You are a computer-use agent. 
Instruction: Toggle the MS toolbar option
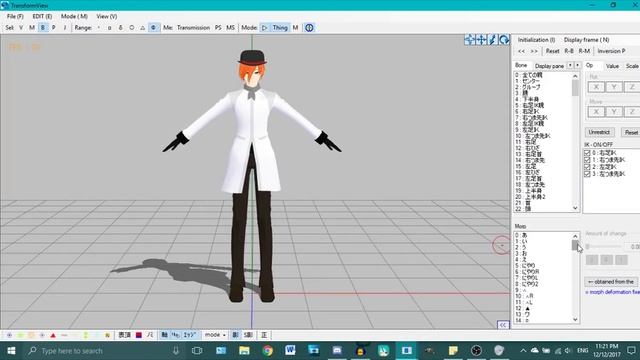pos(230,28)
